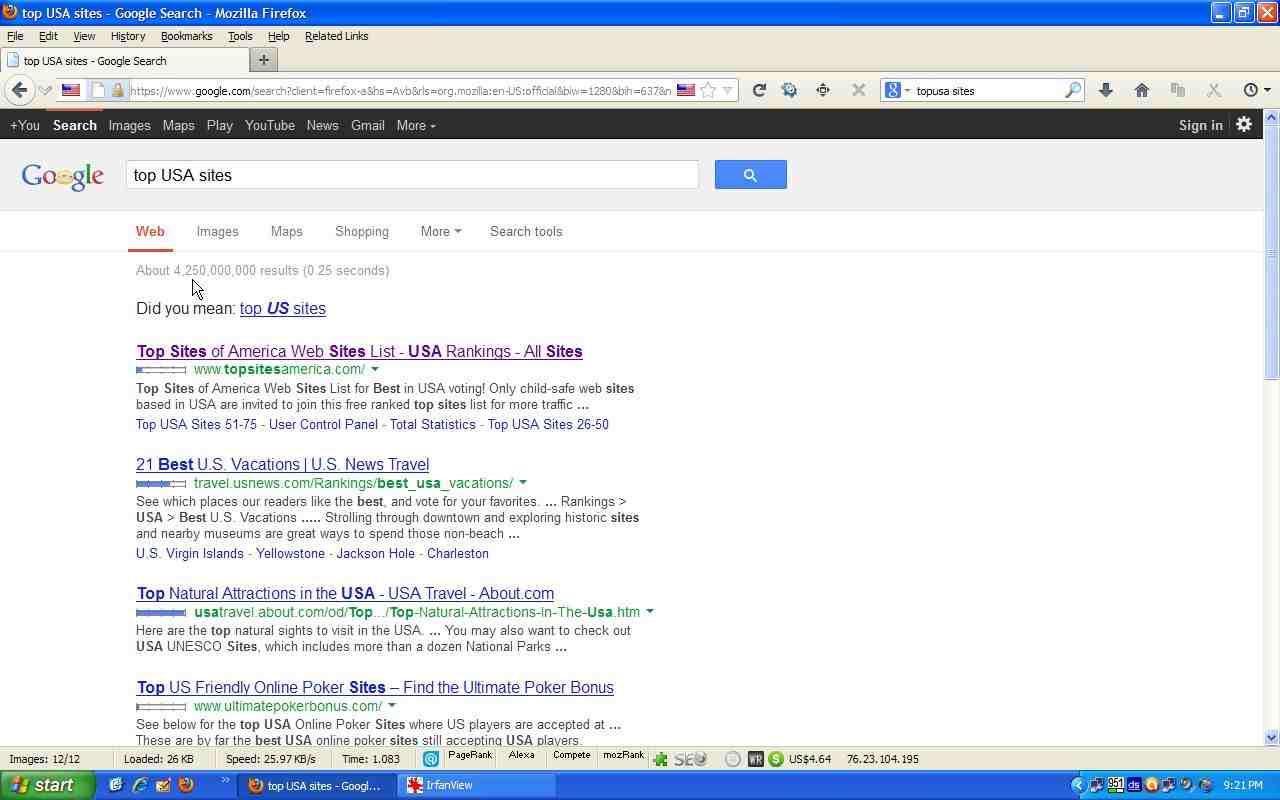Expand the More dropdown in Google black bar
The width and height of the screenshot is (1280, 800).
(x=416, y=125)
